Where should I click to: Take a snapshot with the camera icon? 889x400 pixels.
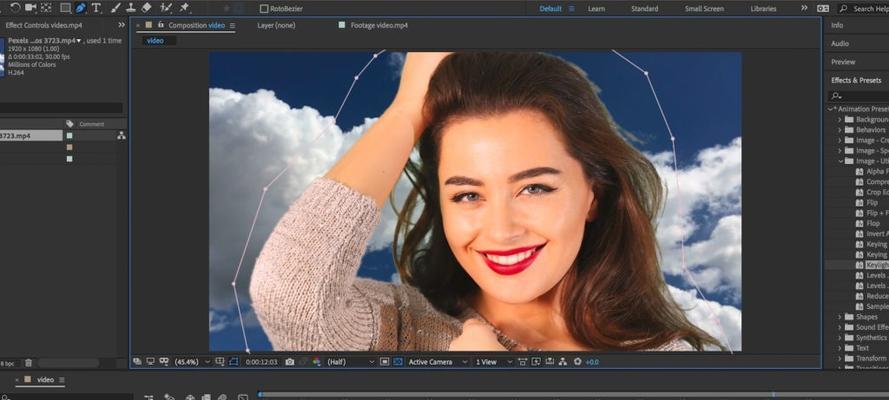[x=290, y=361]
